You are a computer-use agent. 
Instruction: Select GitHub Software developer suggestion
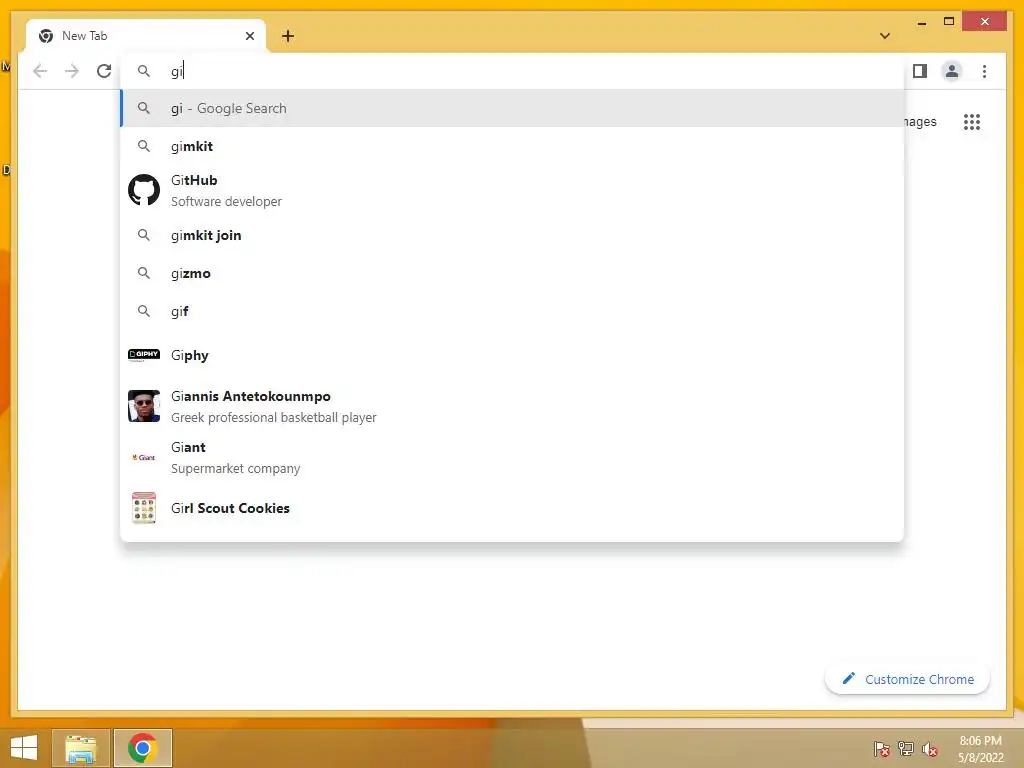513,191
